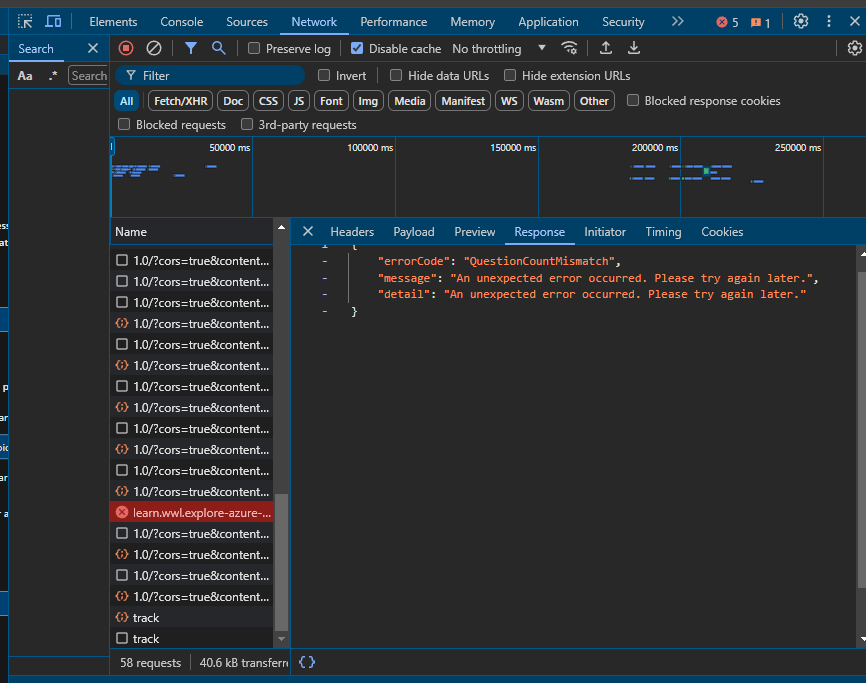Filter by Media type
This screenshot has width=866, height=683.
coord(409,101)
